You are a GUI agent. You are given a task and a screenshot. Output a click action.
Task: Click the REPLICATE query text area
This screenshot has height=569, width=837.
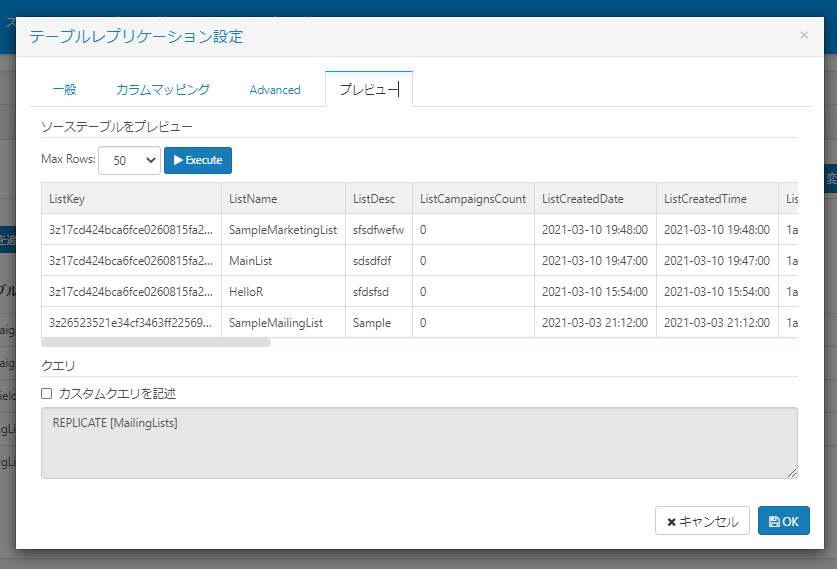click(418, 442)
